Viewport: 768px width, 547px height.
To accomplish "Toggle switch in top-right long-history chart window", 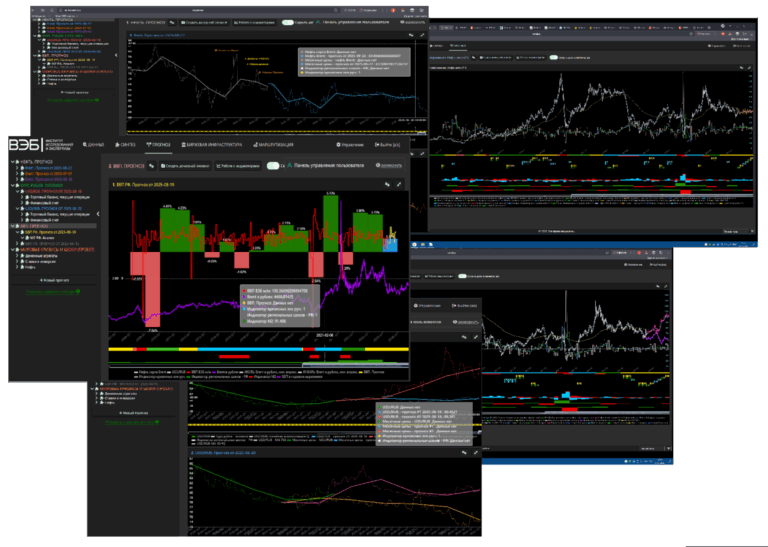I will [x=553, y=57].
